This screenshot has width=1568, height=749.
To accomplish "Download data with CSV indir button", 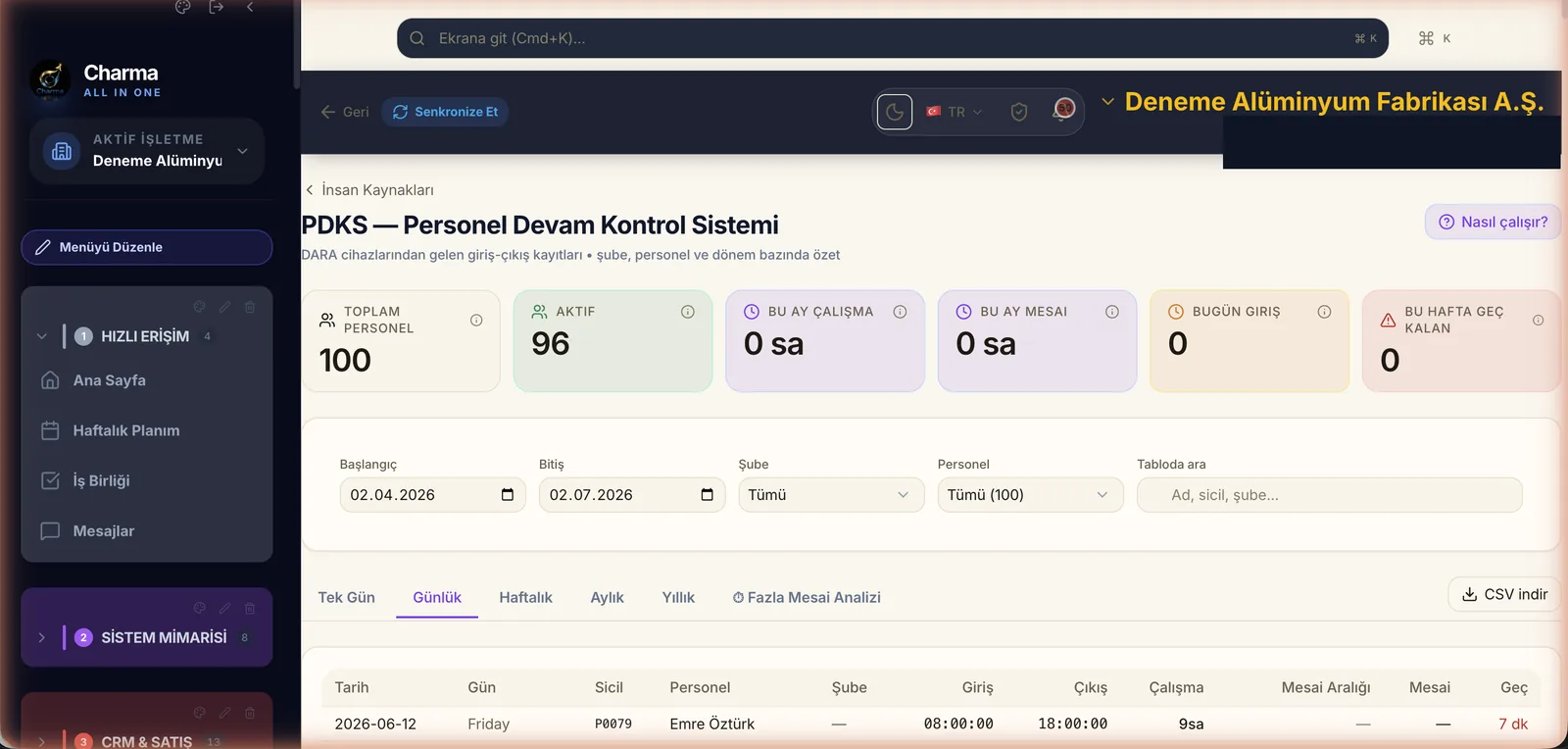I will [x=1504, y=594].
